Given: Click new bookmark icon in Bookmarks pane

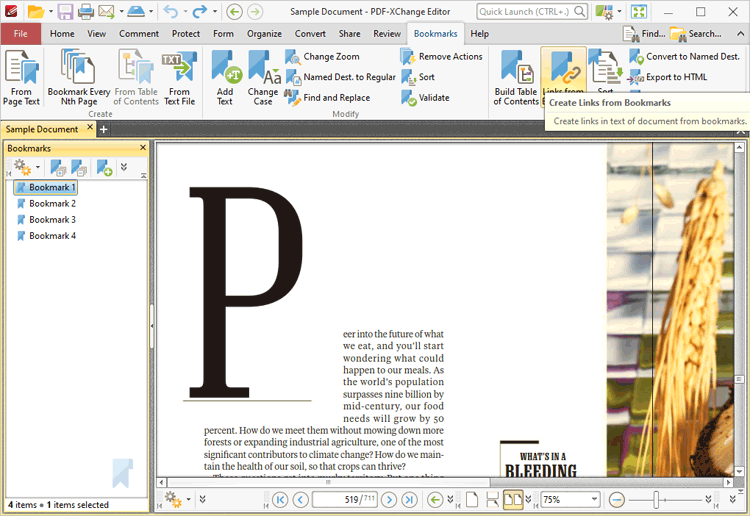Looking at the screenshot, I should [x=104, y=167].
